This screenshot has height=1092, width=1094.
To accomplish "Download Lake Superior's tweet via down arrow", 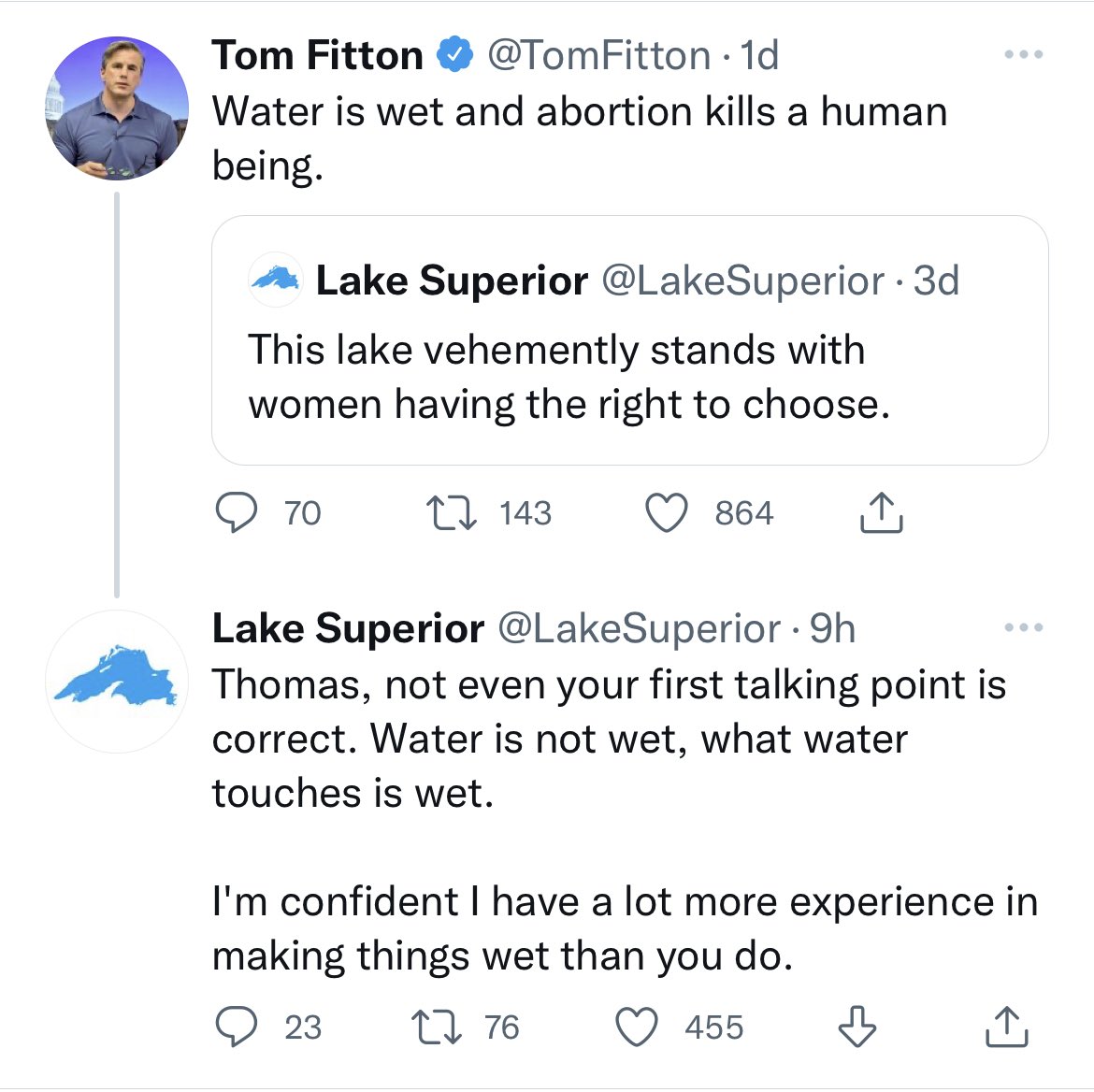I will pyautogui.click(x=856, y=1027).
